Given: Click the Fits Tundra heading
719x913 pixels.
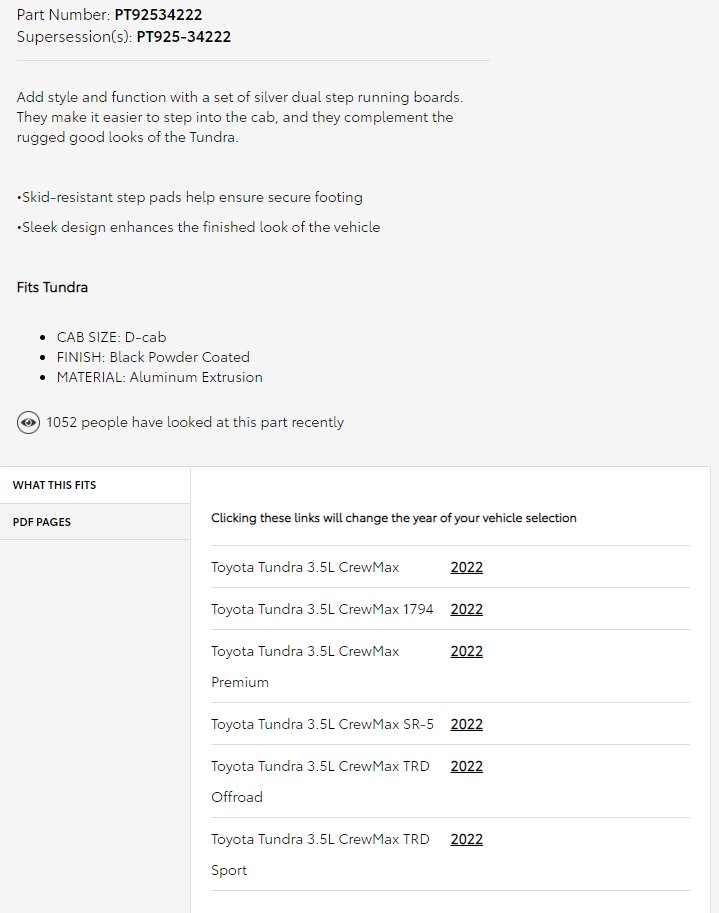Looking at the screenshot, I should pyautogui.click(x=52, y=287).
